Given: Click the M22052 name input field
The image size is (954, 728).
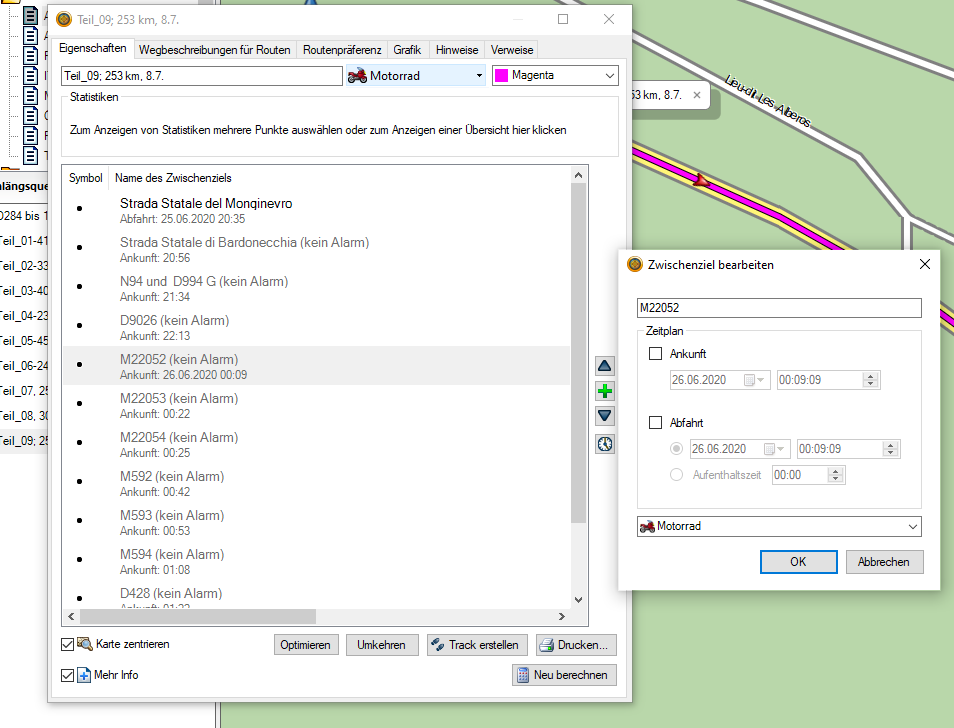Looking at the screenshot, I should (778, 309).
